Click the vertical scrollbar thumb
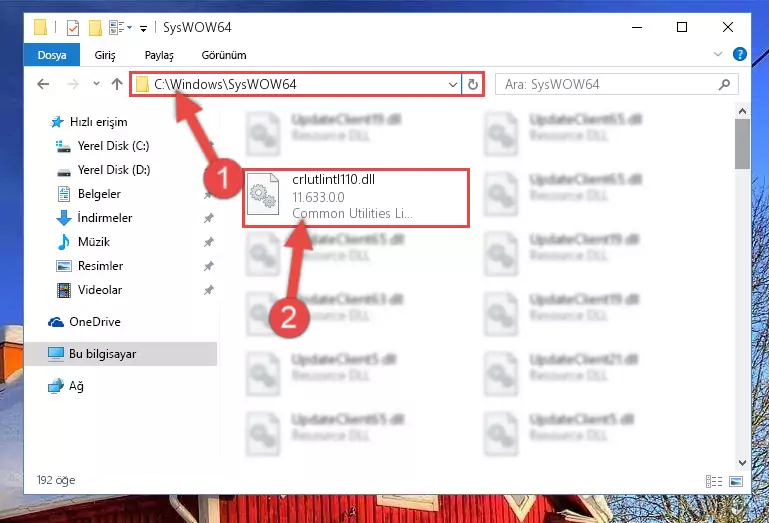769x523 pixels. tap(742, 144)
